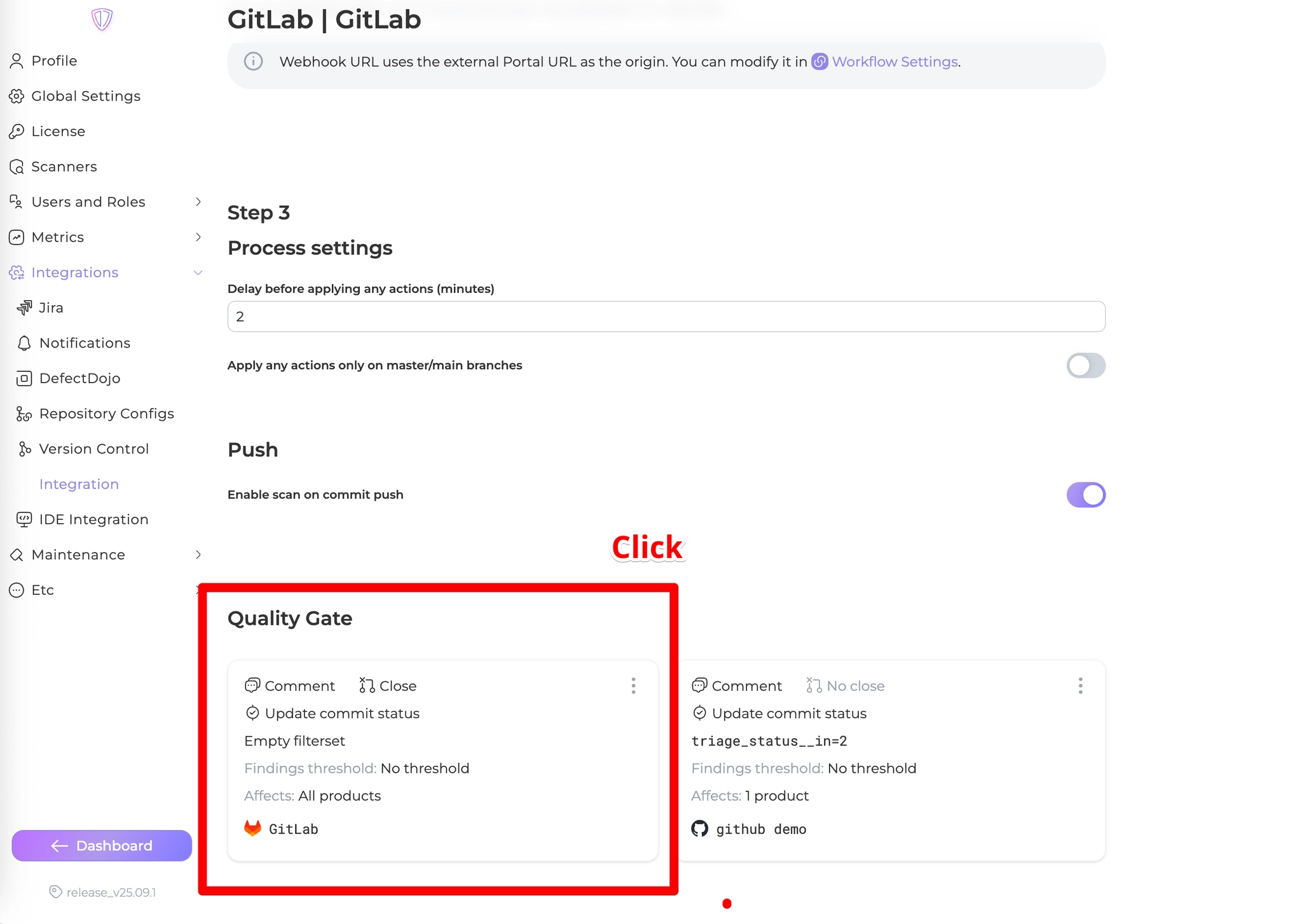Viewport: 1302px width, 924px height.
Task: Click the Dashboard back button
Action: (x=102, y=845)
